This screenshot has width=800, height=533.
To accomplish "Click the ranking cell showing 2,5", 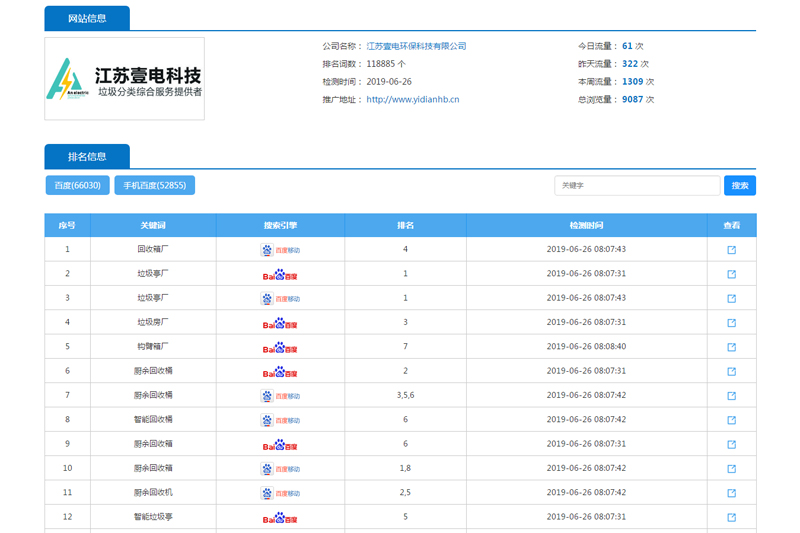I will [x=406, y=493].
